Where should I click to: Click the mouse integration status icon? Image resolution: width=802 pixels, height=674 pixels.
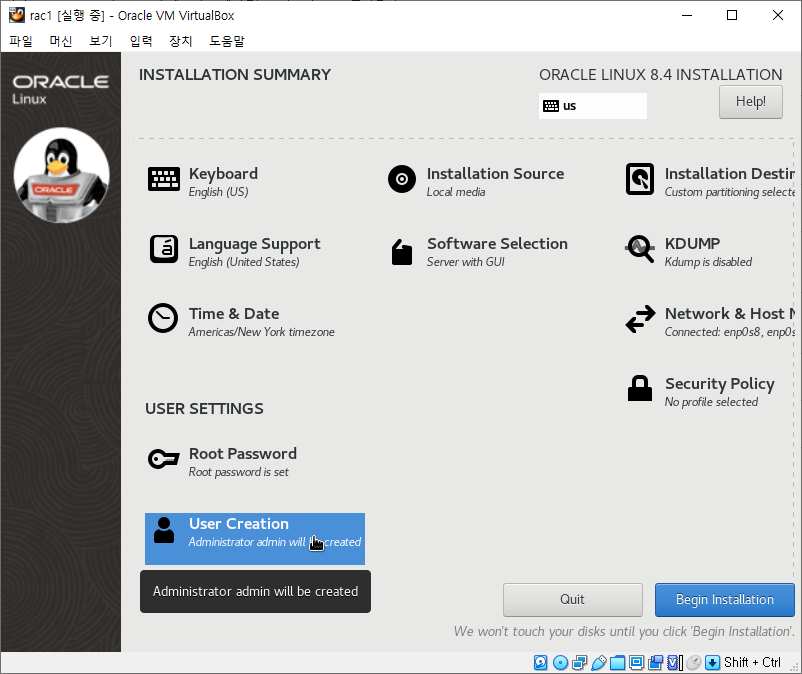coord(694,663)
